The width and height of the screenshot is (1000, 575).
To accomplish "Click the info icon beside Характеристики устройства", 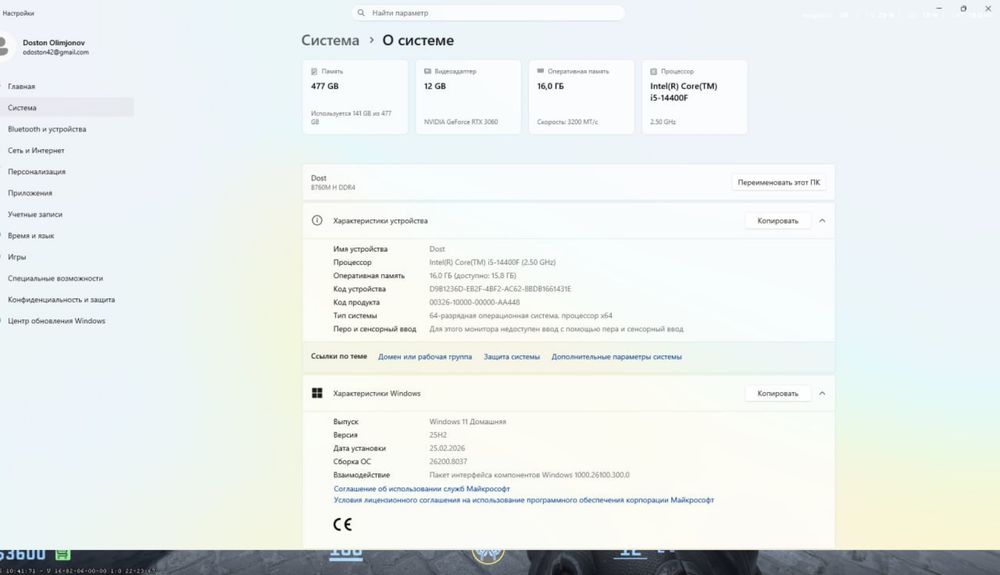I will [317, 221].
